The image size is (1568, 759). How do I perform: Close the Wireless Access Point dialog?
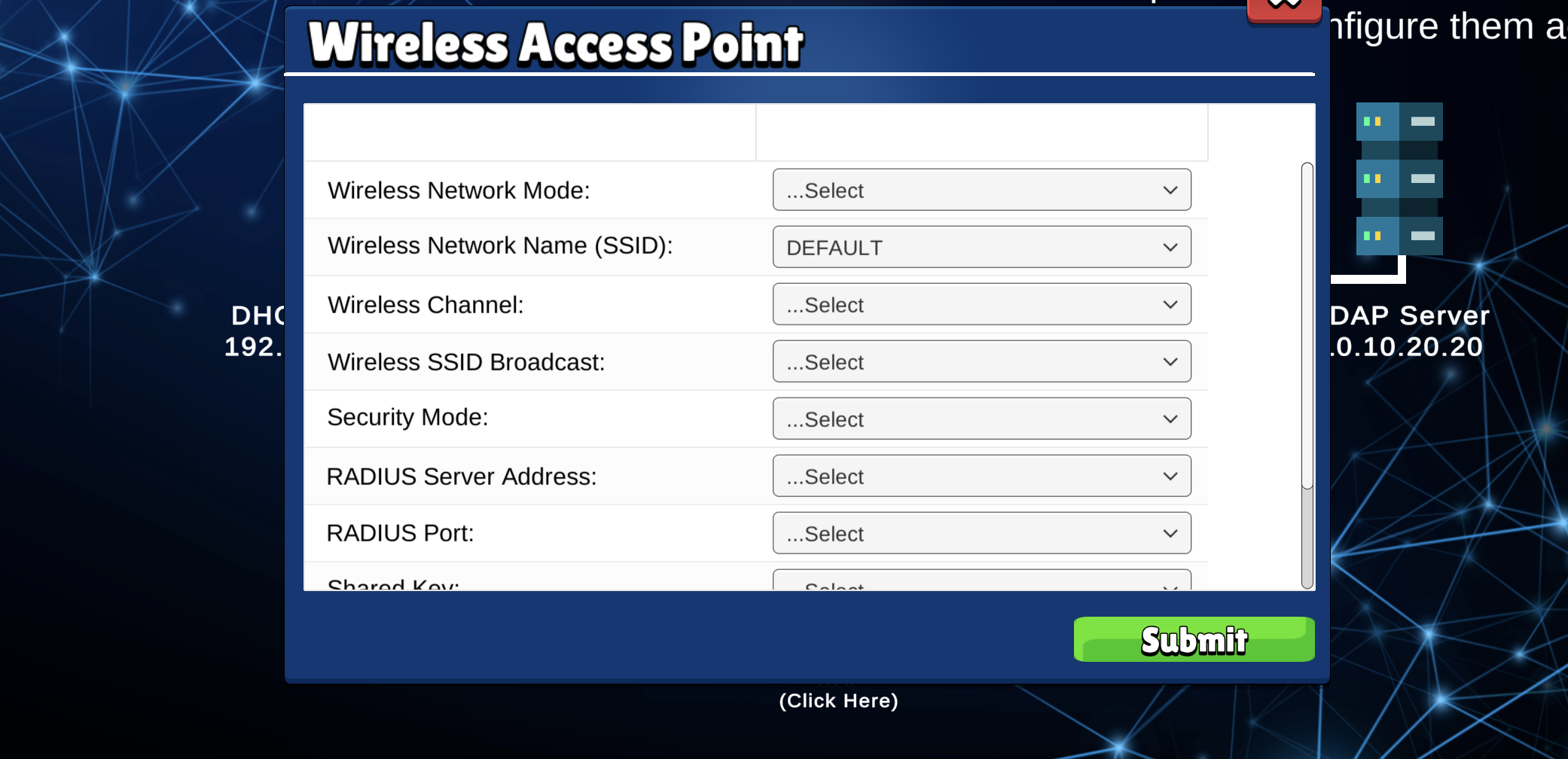pos(1284,9)
